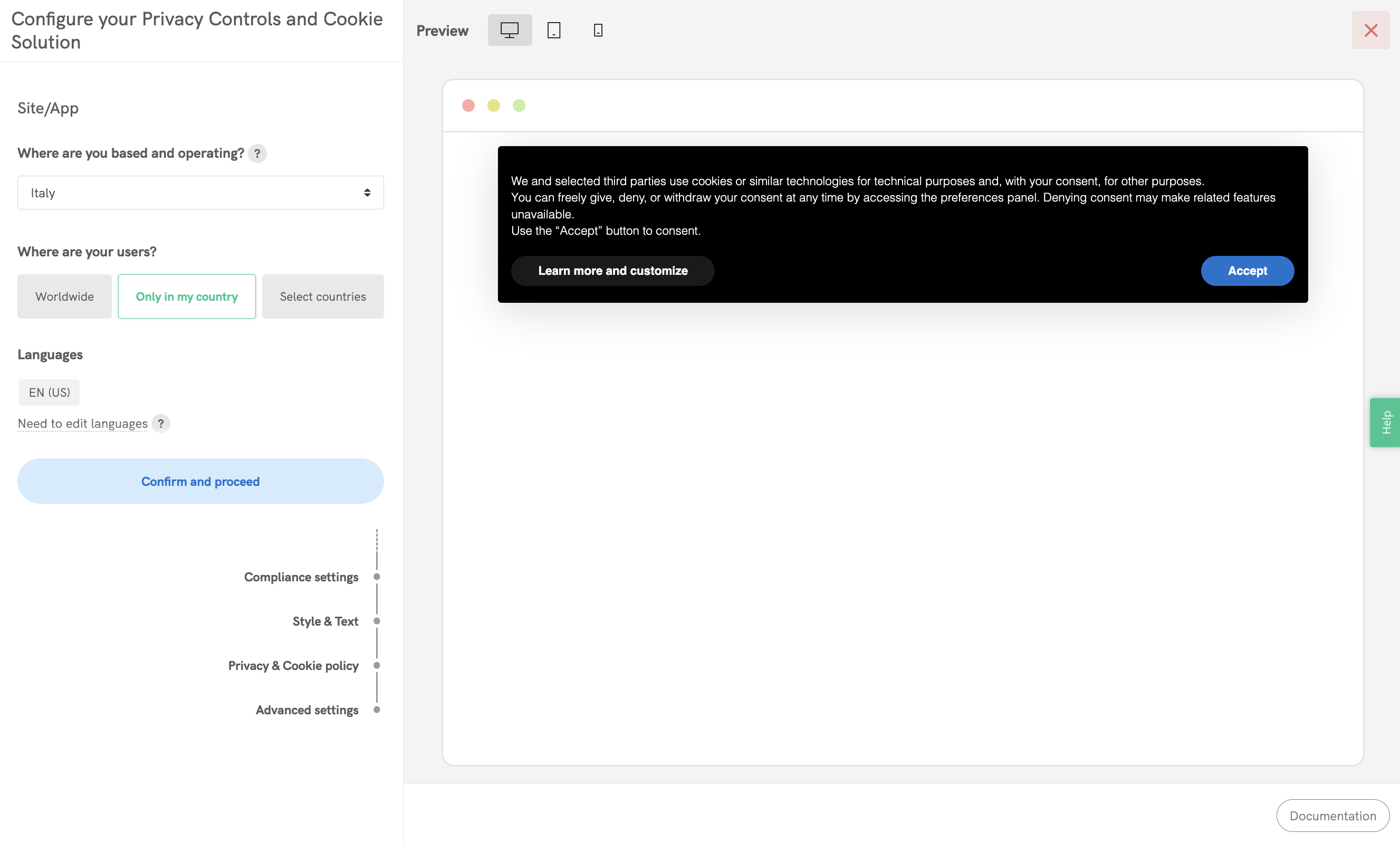The width and height of the screenshot is (1400, 843).
Task: Select Only in my country option
Action: click(186, 296)
